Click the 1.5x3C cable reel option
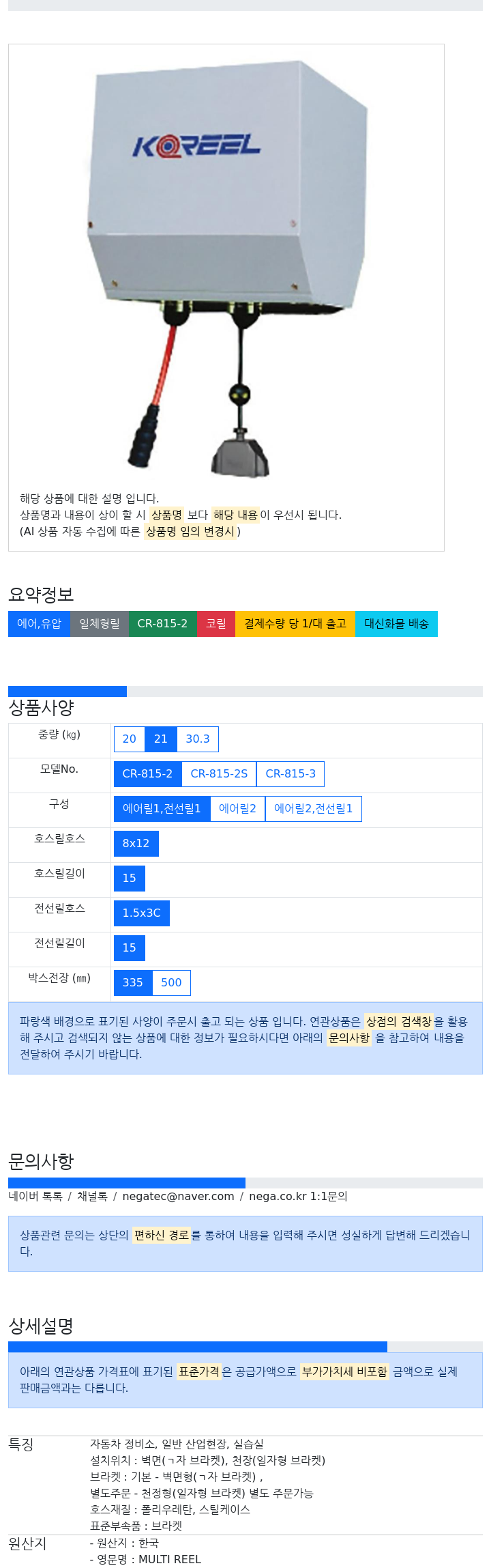 [142, 913]
